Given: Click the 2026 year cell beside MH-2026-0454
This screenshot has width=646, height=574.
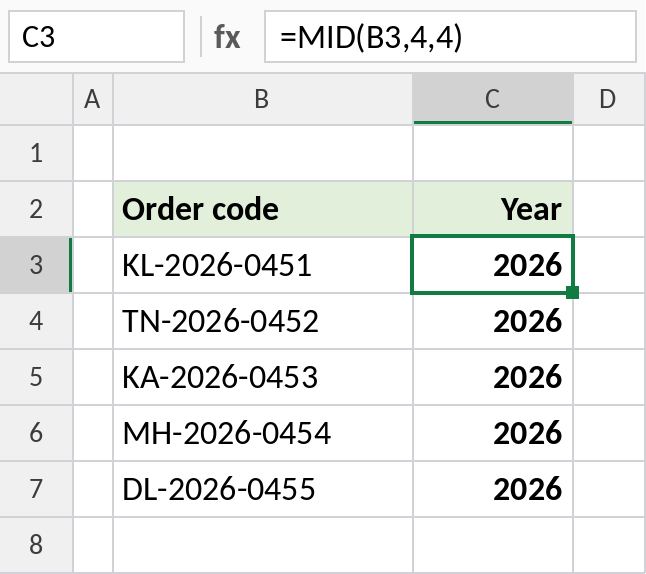Looking at the screenshot, I should coord(493,433).
